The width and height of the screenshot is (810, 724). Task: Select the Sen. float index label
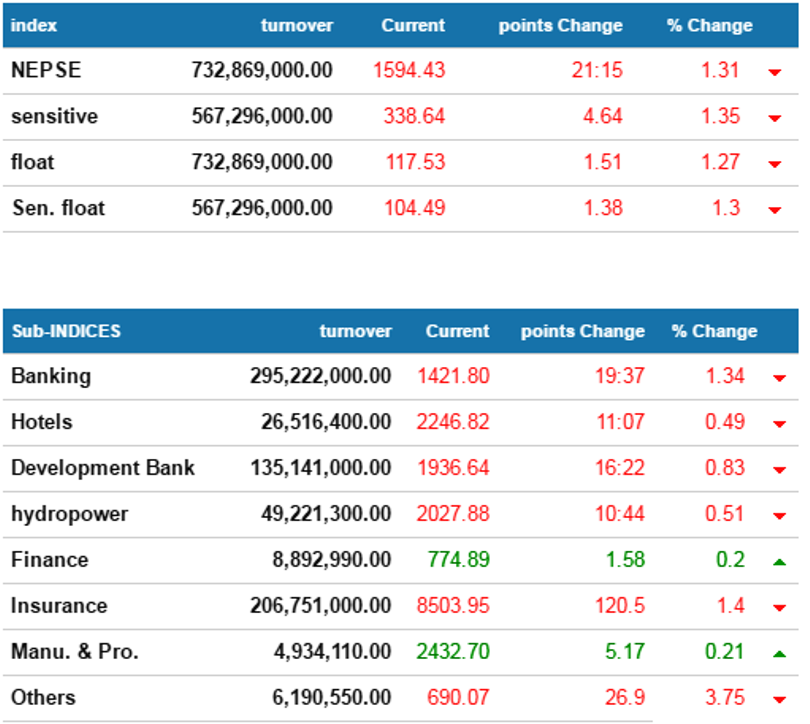click(x=58, y=208)
